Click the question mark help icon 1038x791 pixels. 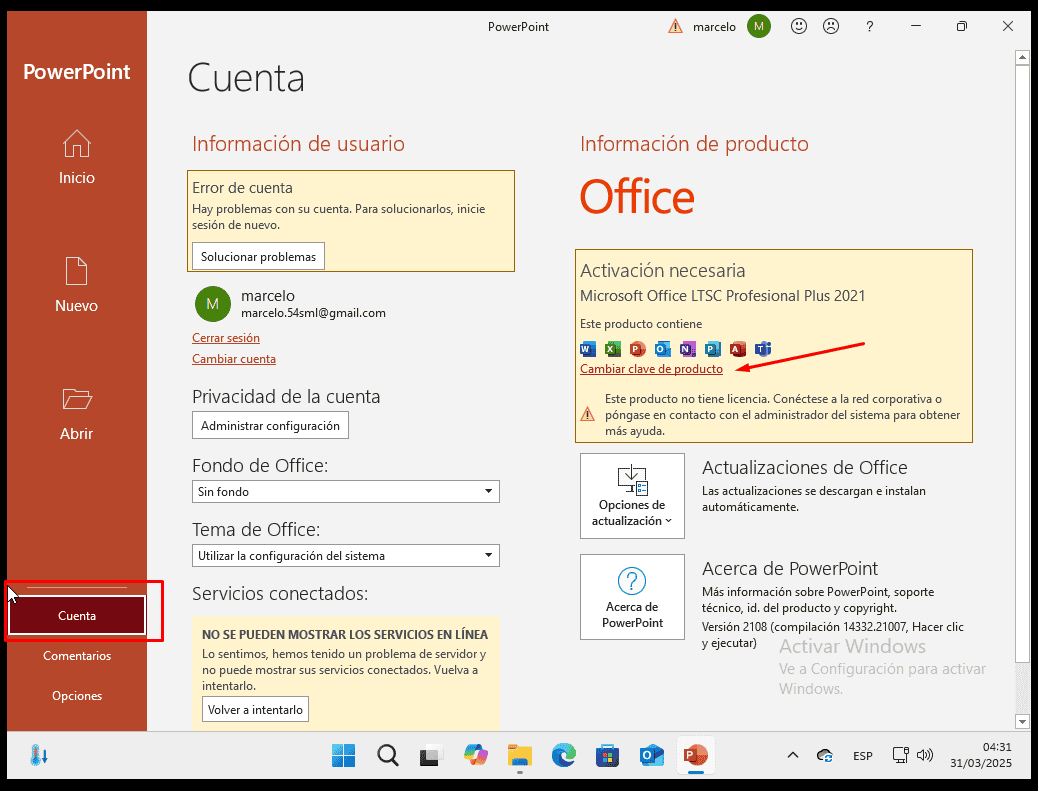(x=870, y=27)
